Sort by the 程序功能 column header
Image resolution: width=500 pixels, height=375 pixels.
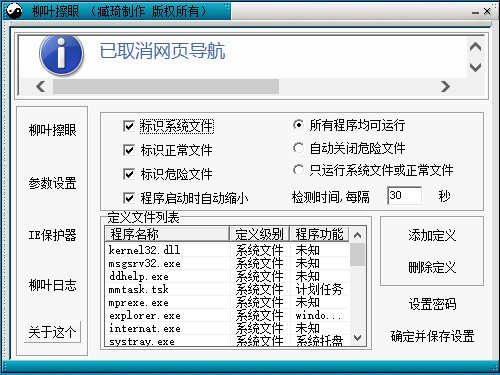pos(319,234)
